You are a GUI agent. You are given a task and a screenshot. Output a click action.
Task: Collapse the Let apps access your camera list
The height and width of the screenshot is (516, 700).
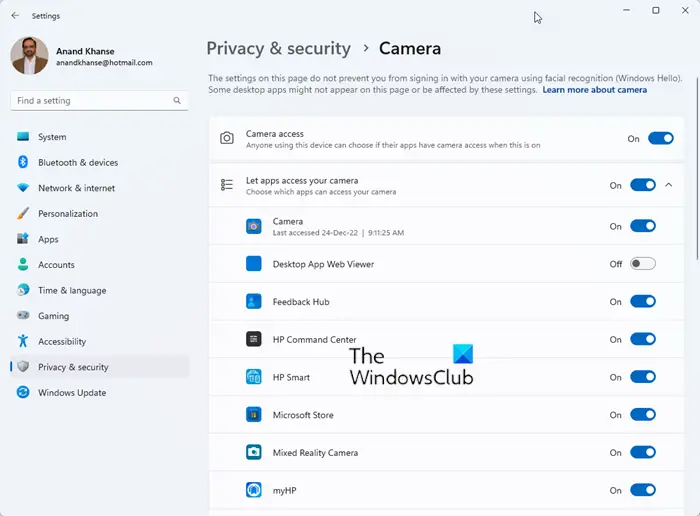pyautogui.click(x=668, y=185)
